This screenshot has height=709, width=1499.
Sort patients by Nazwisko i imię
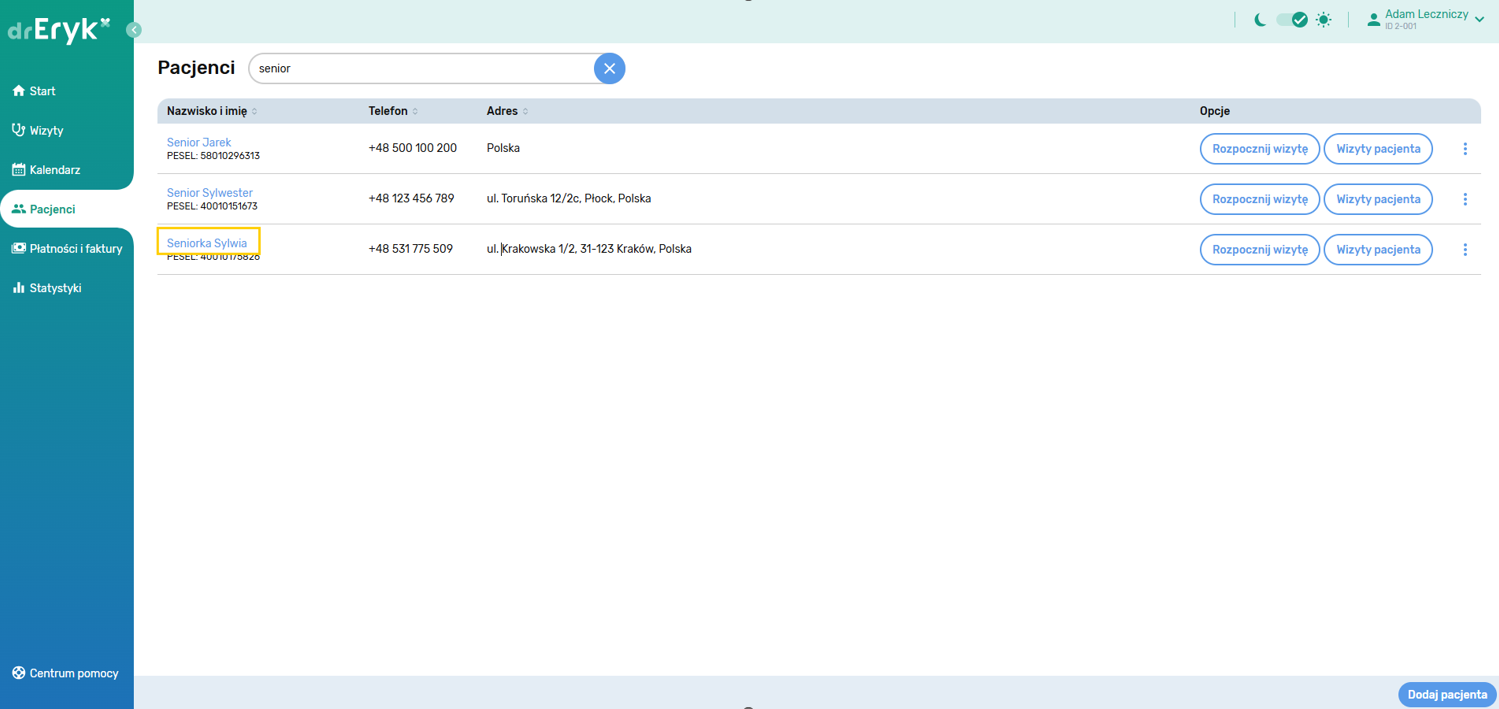tap(255, 112)
